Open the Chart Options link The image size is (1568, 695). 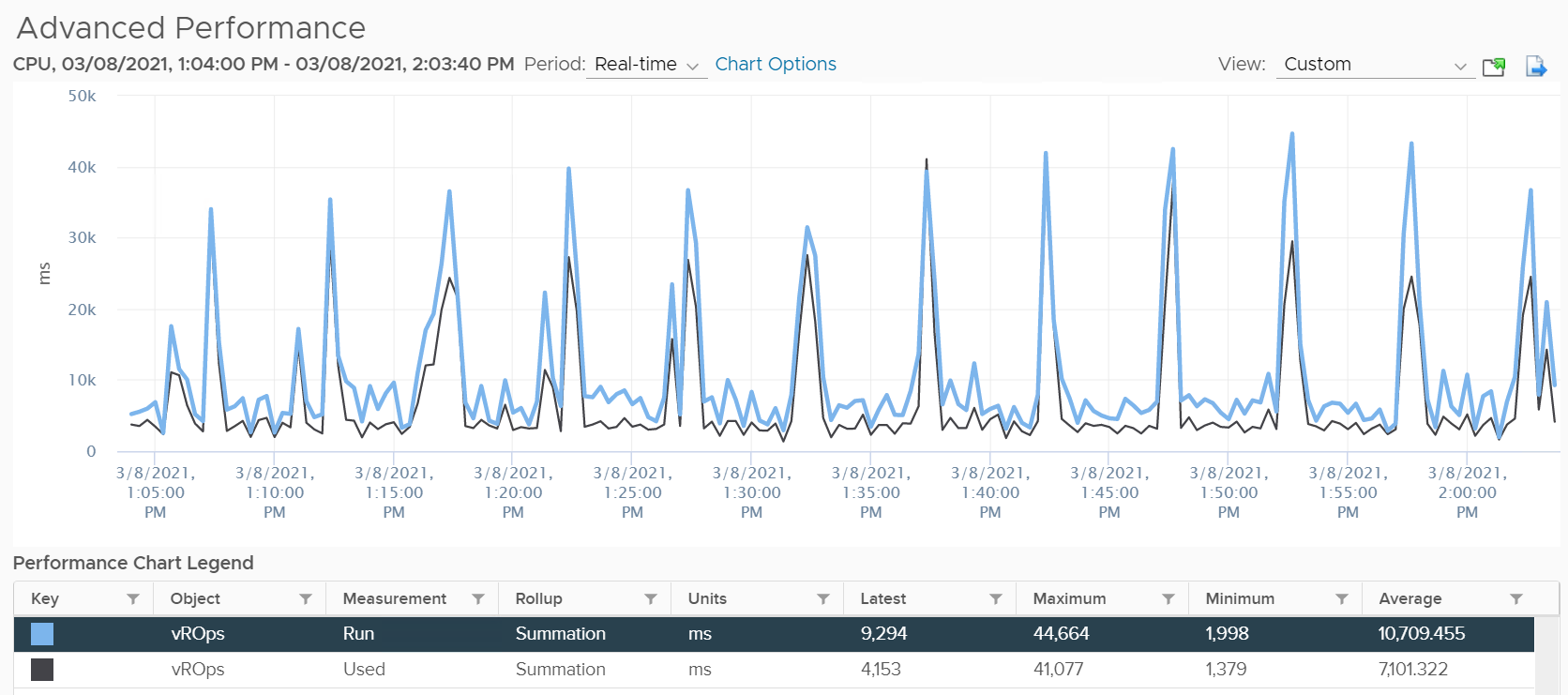(x=776, y=64)
